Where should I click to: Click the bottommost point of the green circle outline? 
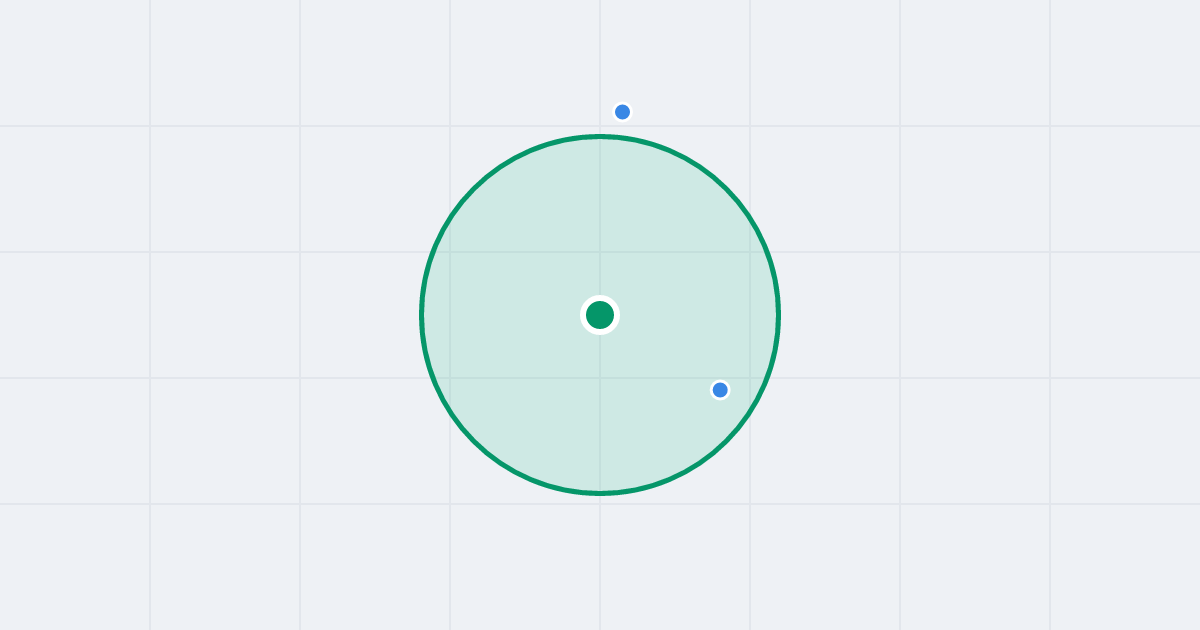tap(600, 493)
